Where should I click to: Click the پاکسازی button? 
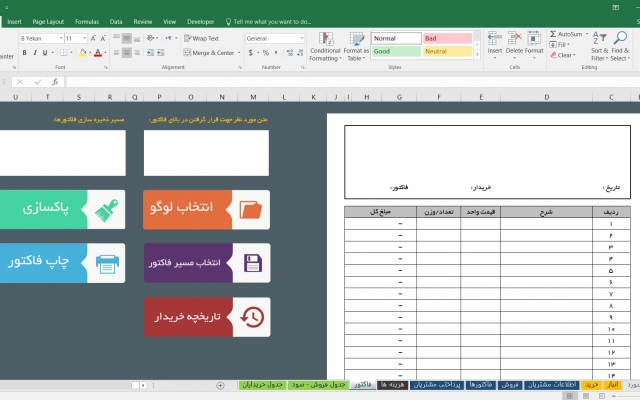62,209
